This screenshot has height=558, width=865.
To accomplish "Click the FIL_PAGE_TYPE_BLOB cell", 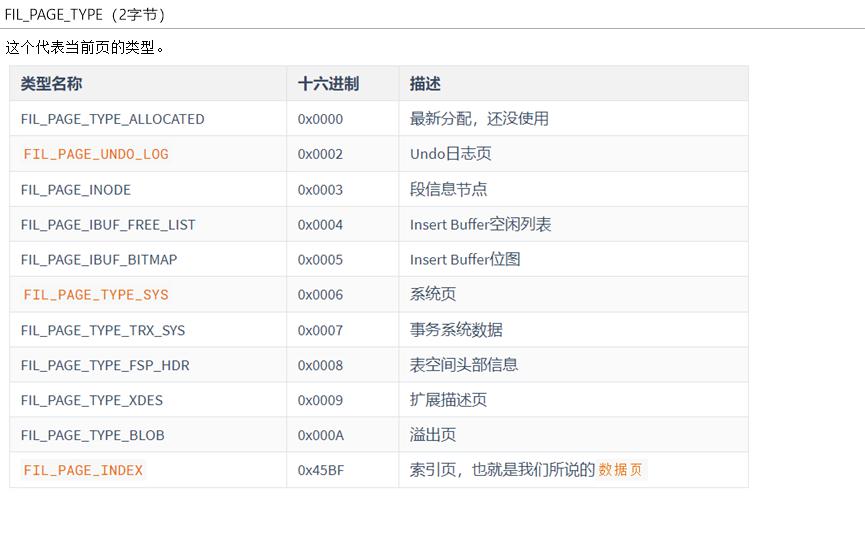I will point(93,435).
